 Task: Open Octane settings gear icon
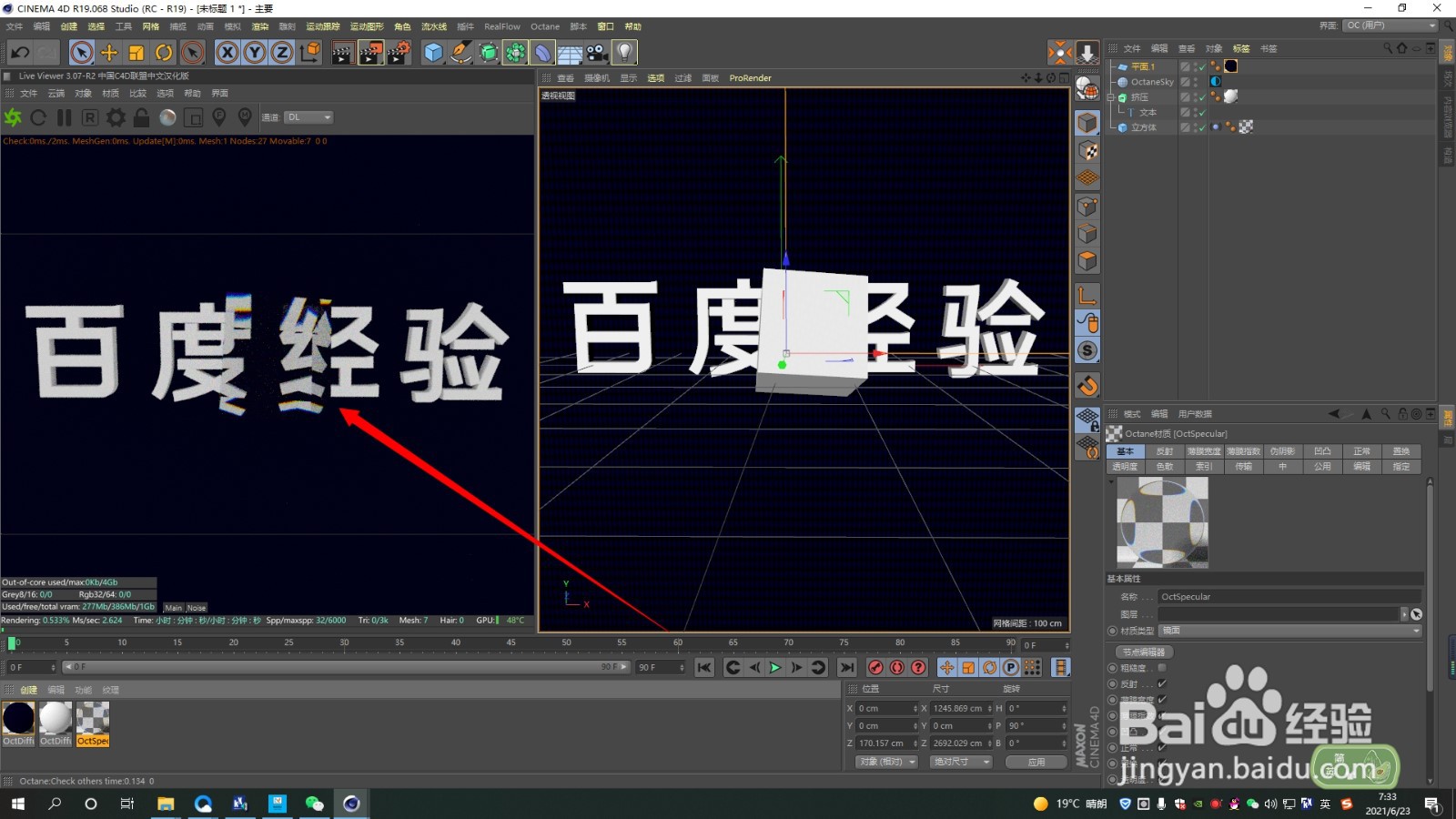[116, 117]
